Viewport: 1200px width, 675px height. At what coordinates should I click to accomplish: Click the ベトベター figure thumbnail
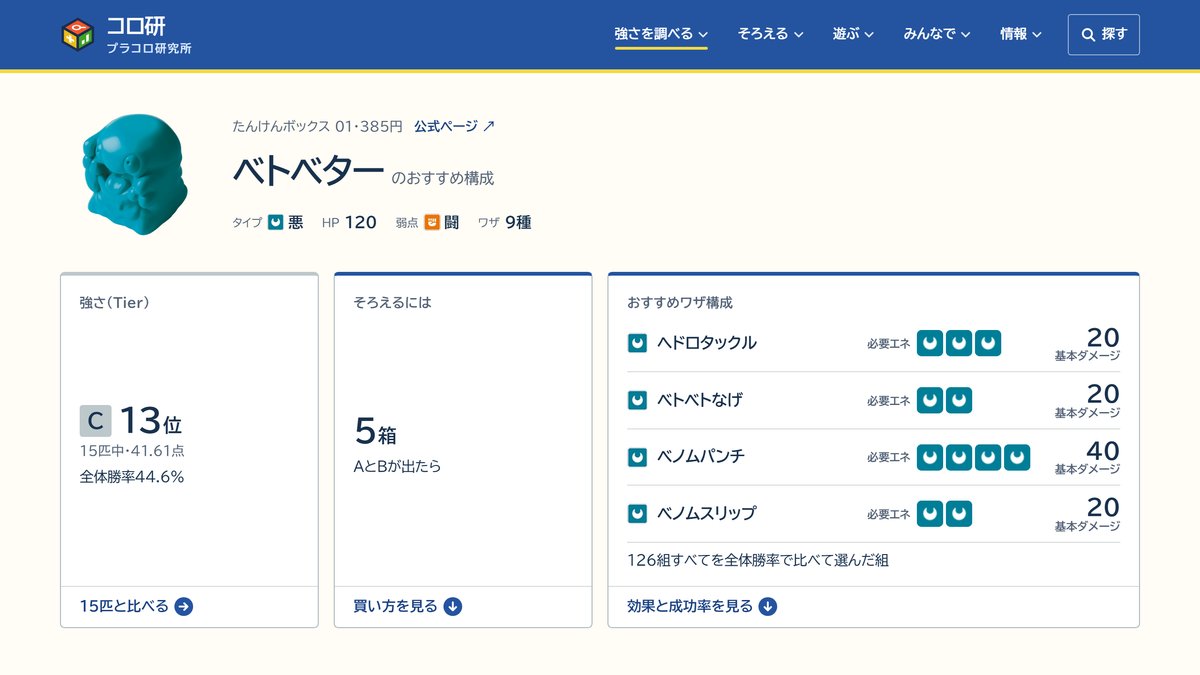[x=134, y=175]
